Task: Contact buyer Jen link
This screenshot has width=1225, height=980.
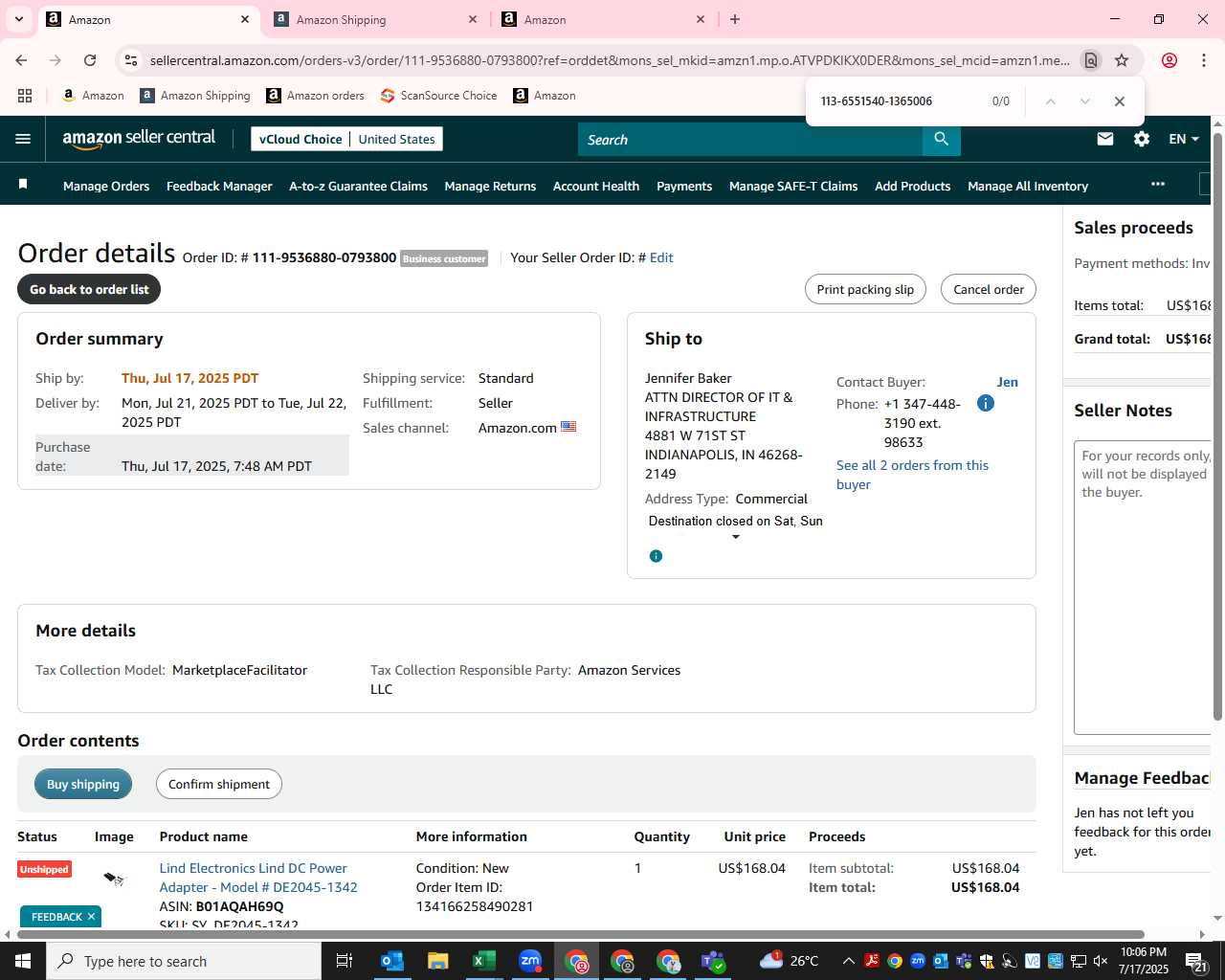Action: (x=1007, y=382)
